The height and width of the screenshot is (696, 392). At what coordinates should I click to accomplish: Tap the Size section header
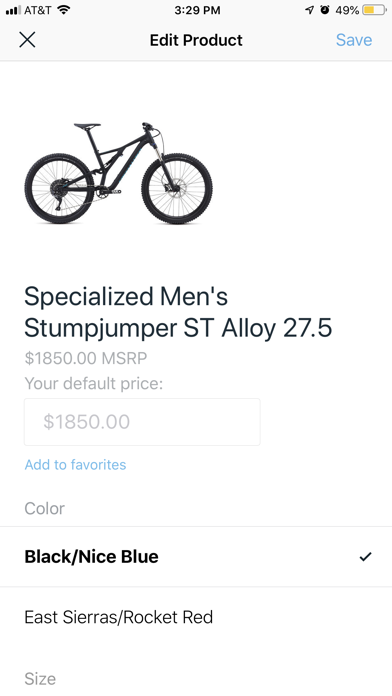pos(40,679)
